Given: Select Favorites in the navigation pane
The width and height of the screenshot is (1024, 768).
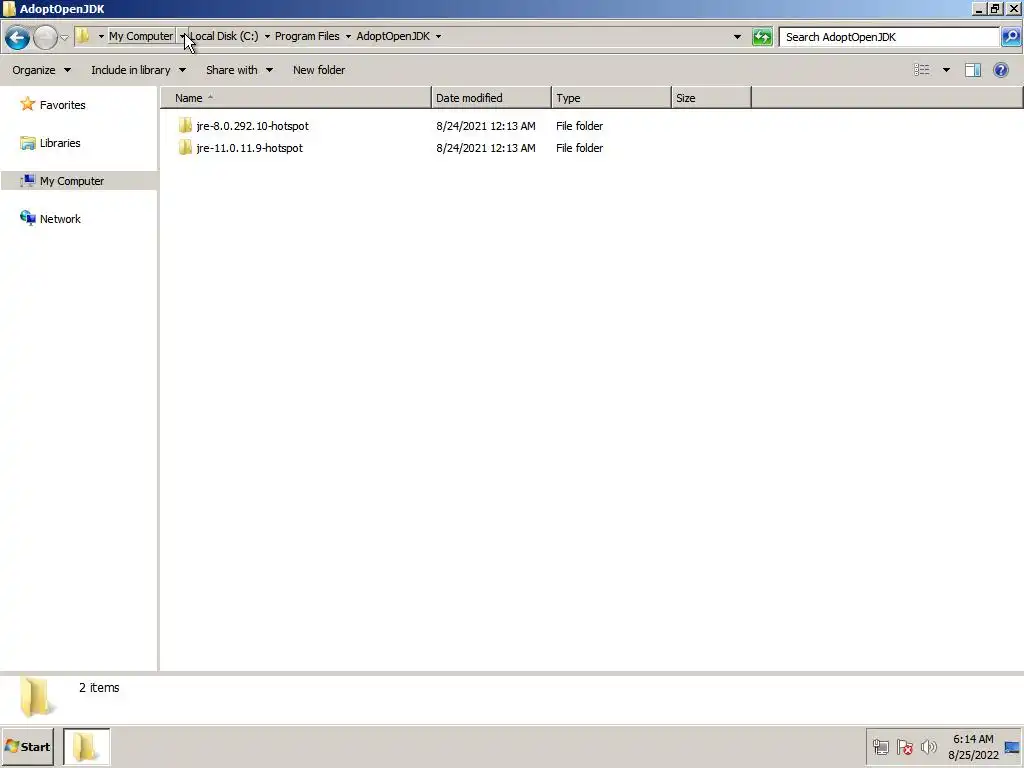Looking at the screenshot, I should [63, 105].
